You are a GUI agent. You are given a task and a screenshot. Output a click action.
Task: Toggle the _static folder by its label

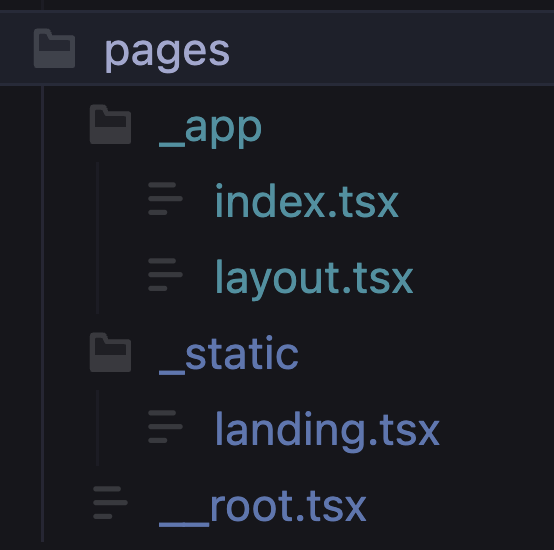[229, 355]
